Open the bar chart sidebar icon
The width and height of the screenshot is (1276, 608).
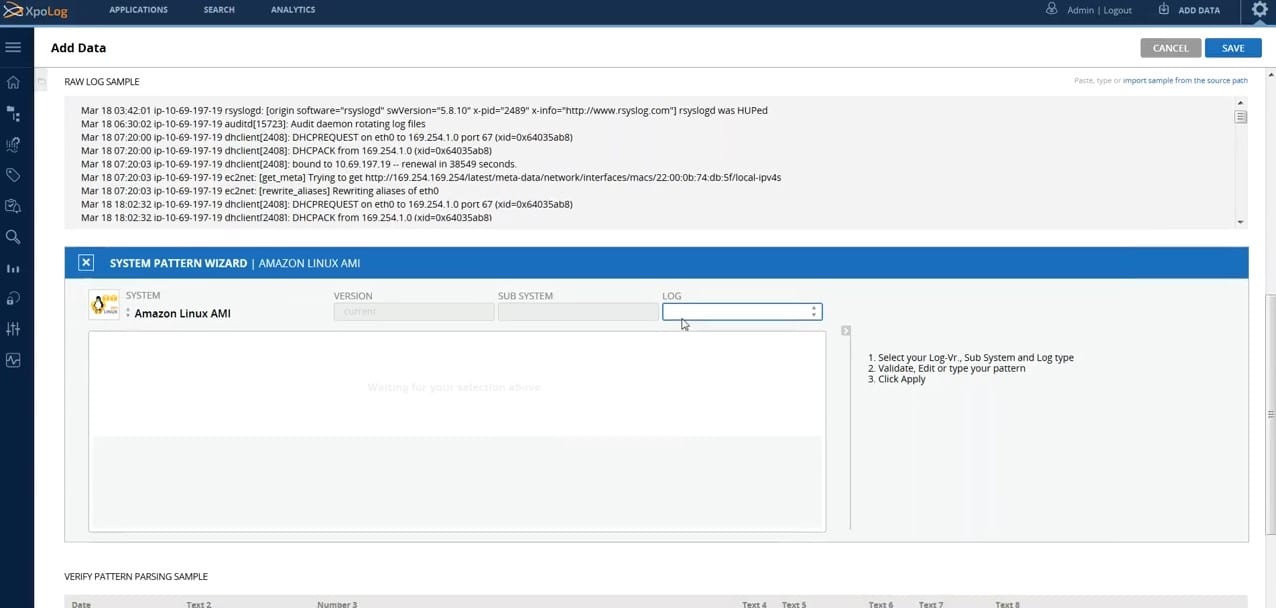13,268
